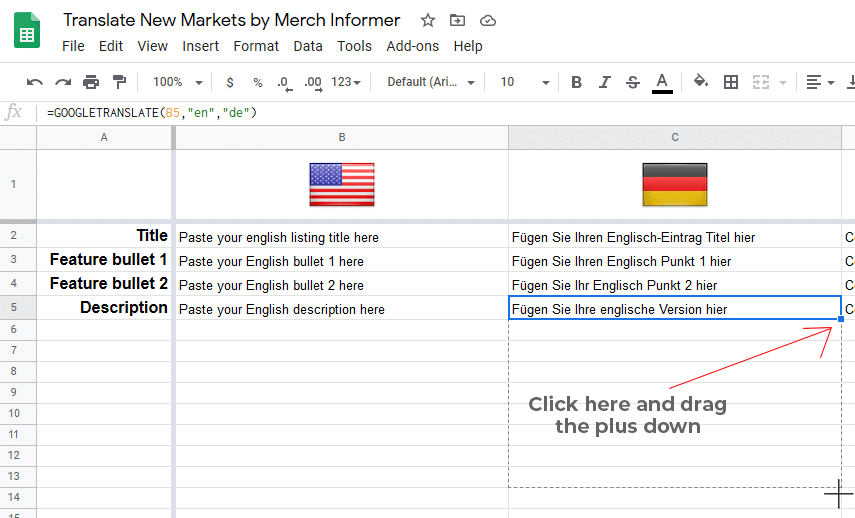Open the Fill color paint bucket
This screenshot has width=855, height=518.
(701, 82)
